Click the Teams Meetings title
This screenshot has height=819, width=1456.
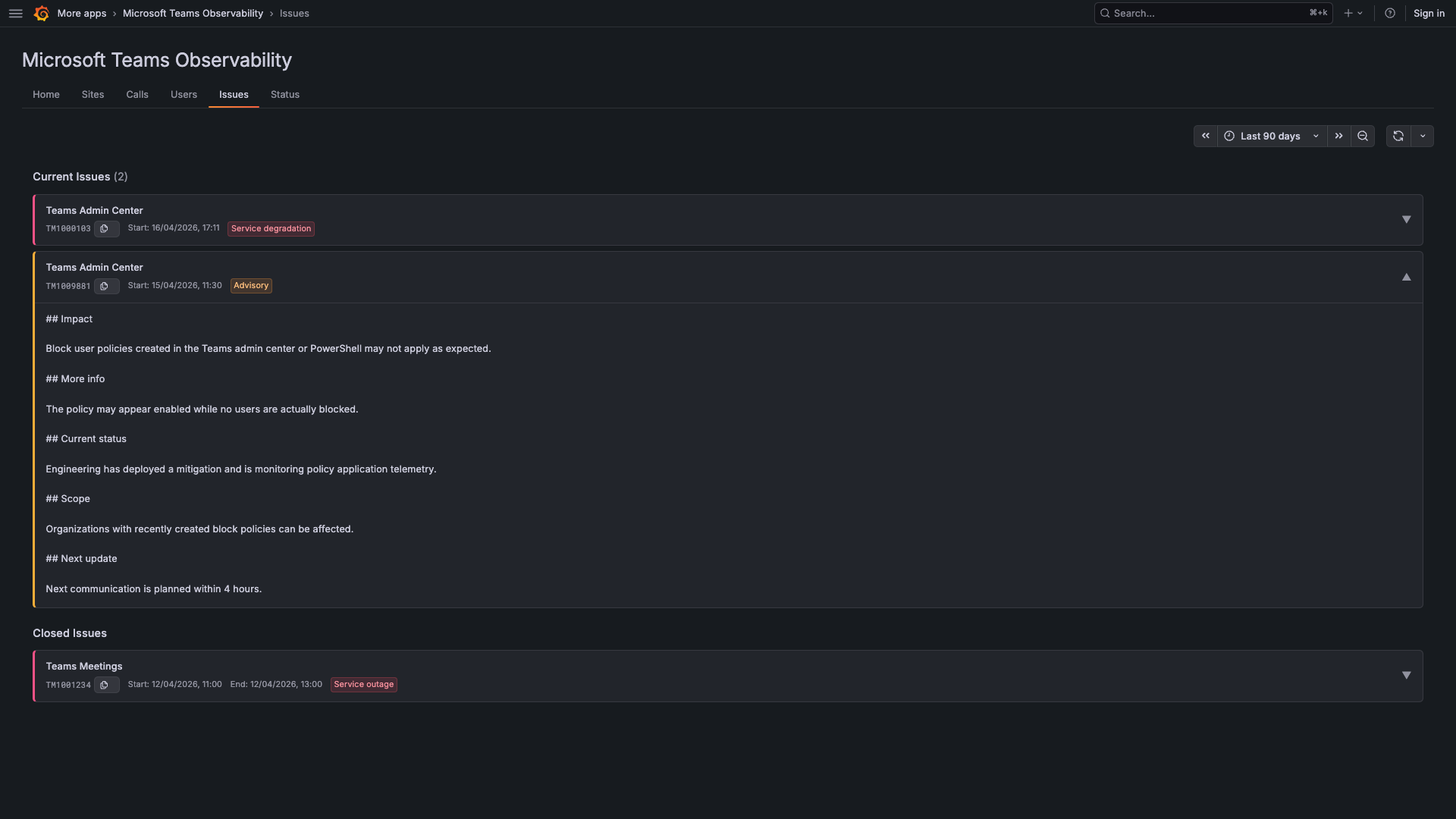pyautogui.click(x=84, y=666)
